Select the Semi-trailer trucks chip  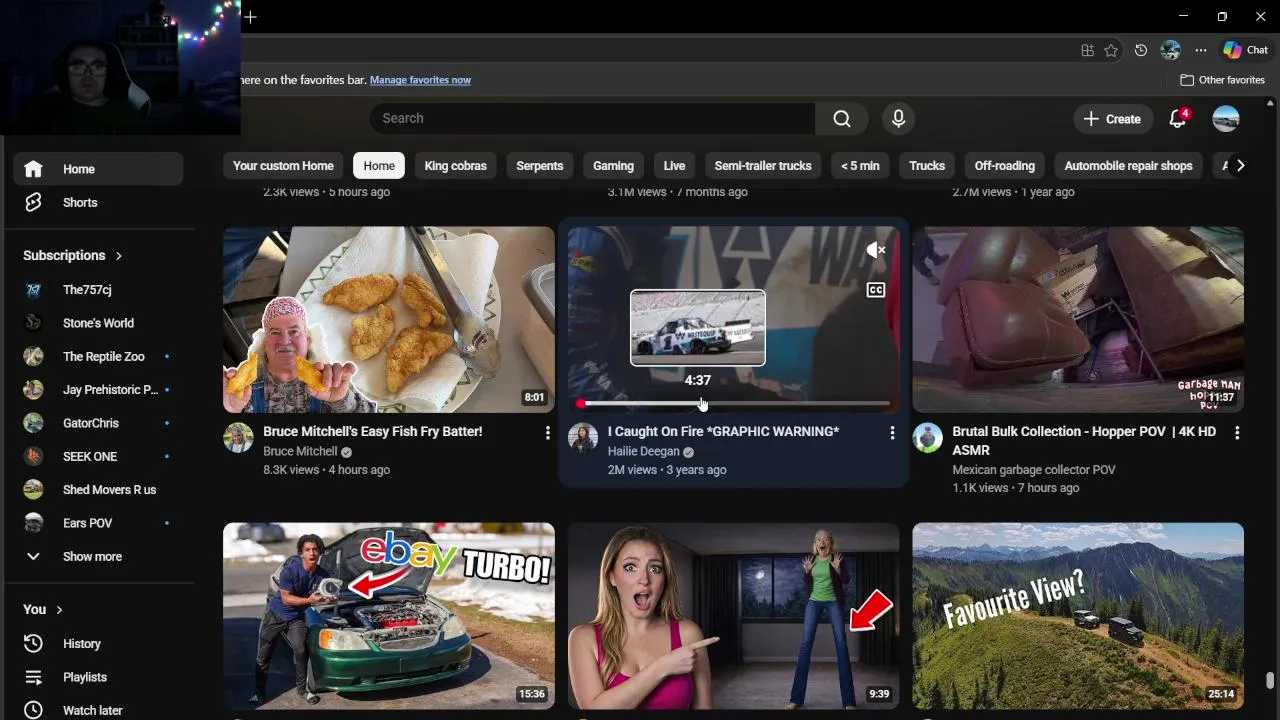(x=763, y=166)
